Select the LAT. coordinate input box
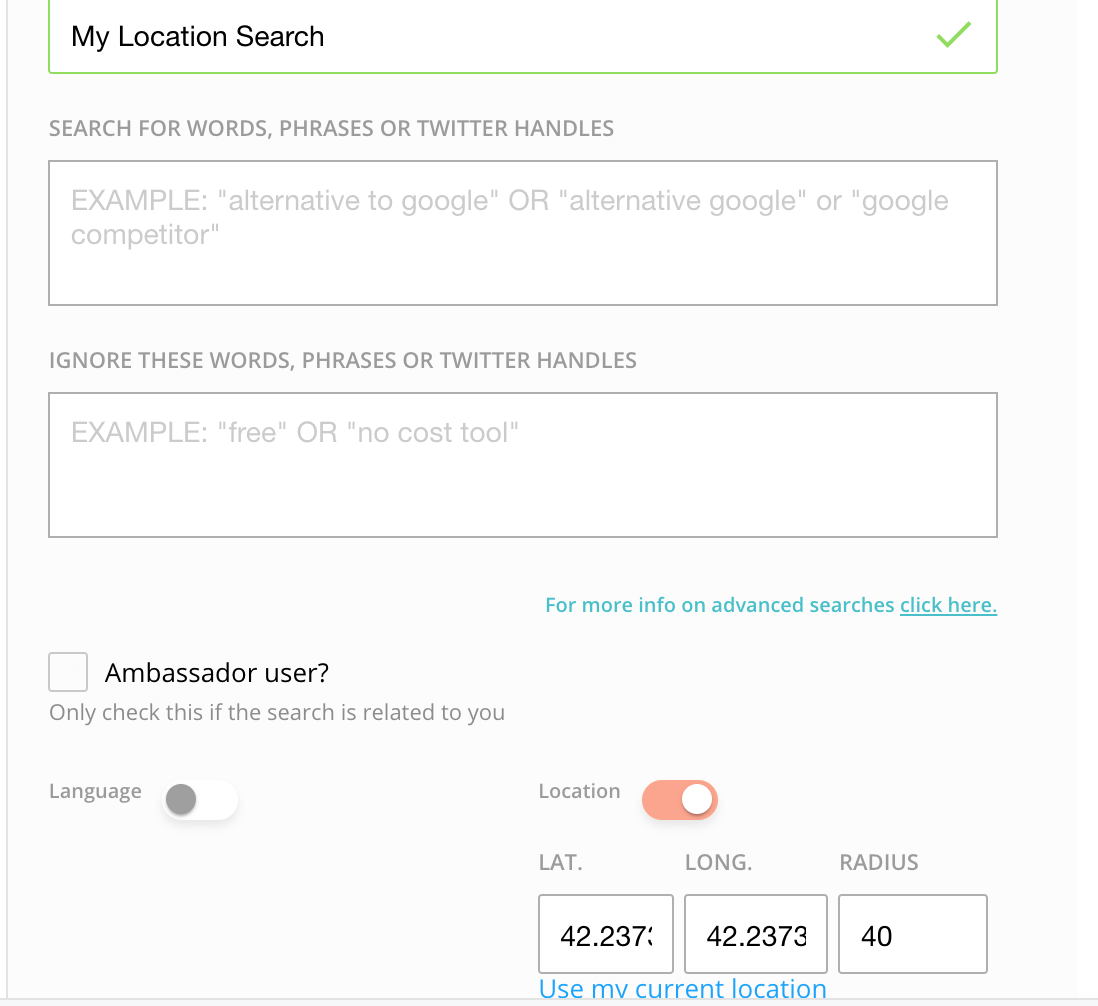The width and height of the screenshot is (1098, 1006). click(x=606, y=934)
